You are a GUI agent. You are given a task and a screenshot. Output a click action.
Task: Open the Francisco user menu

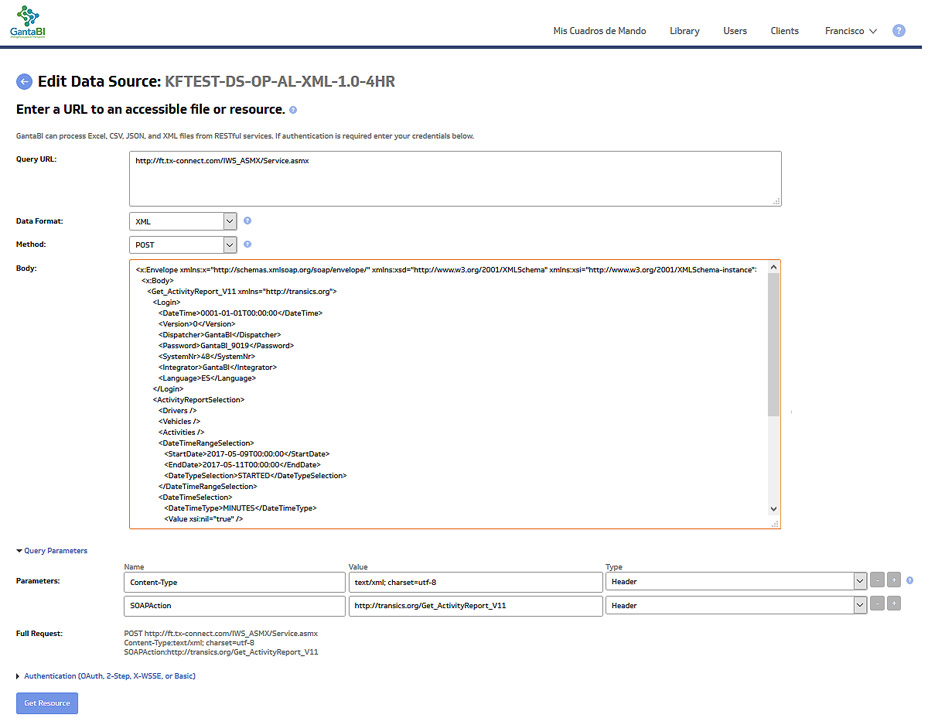point(850,31)
